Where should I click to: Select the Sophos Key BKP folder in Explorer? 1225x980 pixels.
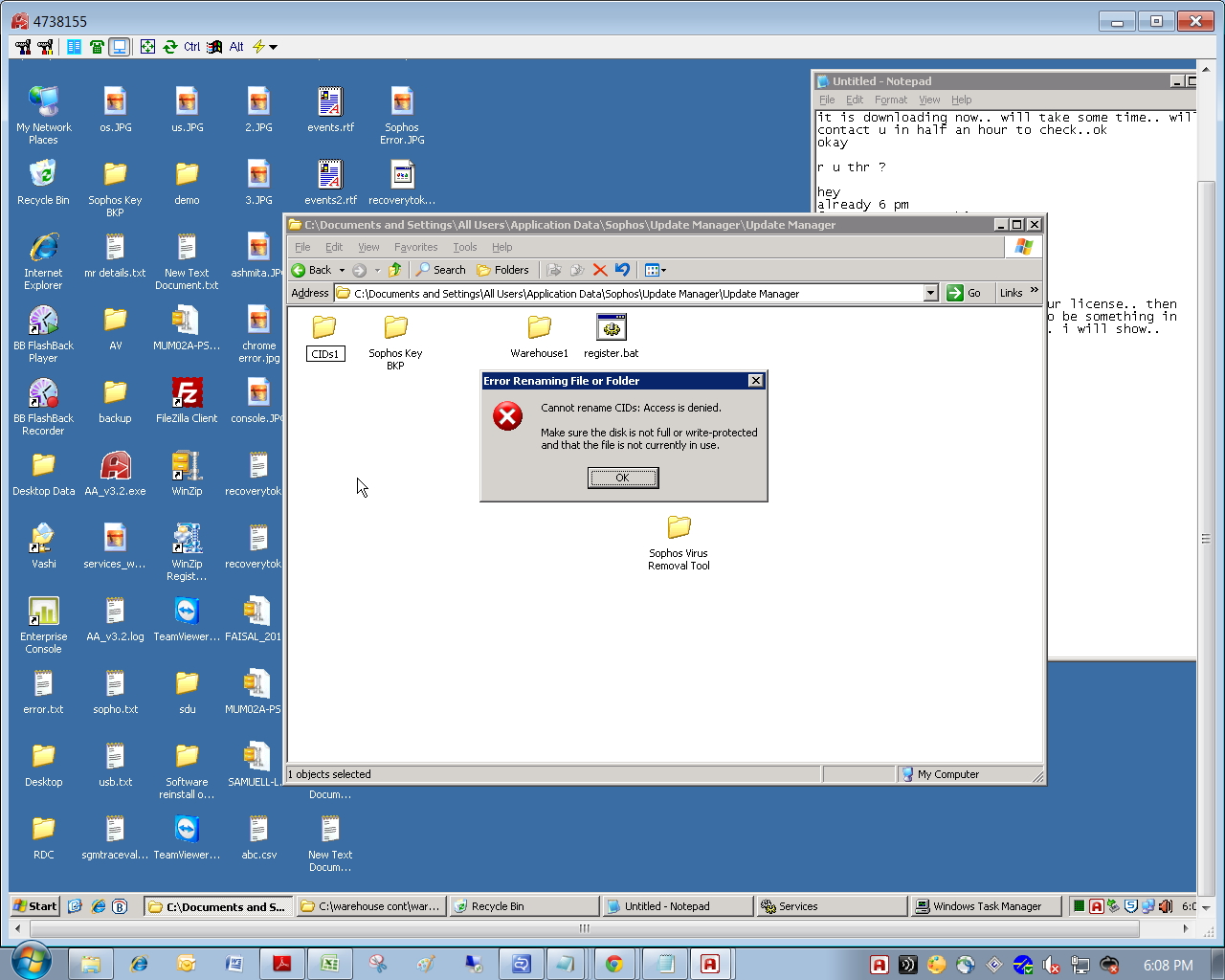(x=395, y=342)
